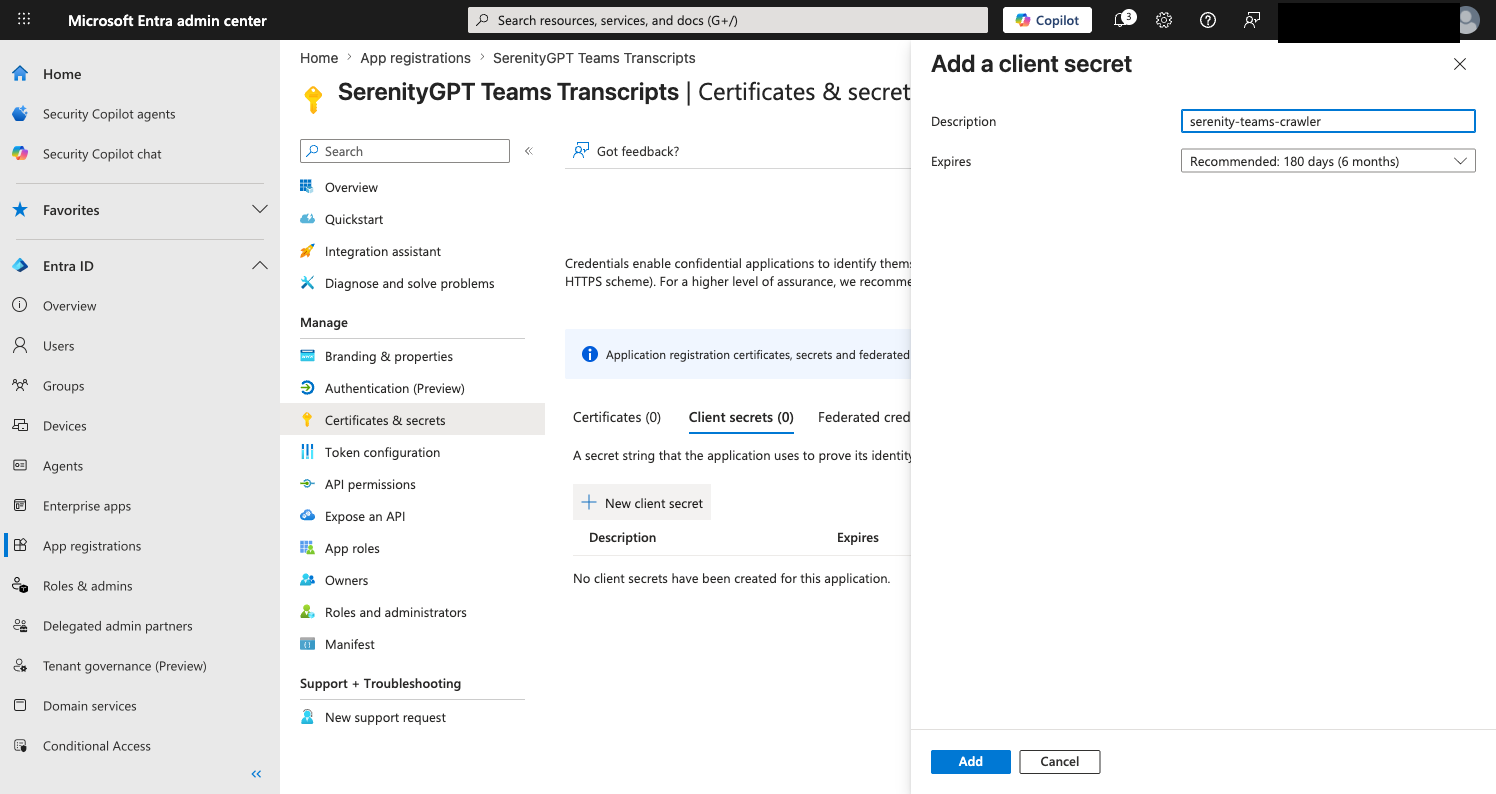Open Token configuration
This screenshot has width=1496, height=794.
point(382,452)
